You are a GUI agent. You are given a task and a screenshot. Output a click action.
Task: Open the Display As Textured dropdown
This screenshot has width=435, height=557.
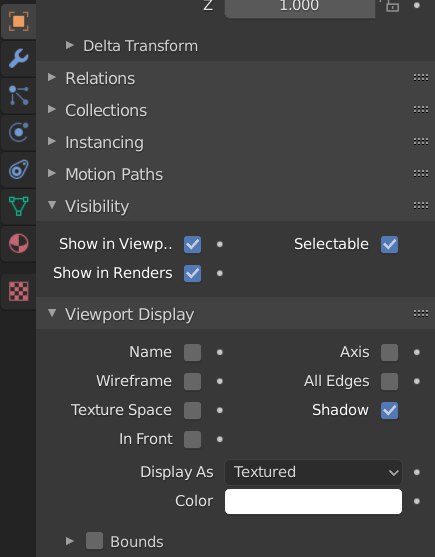tap(313, 472)
